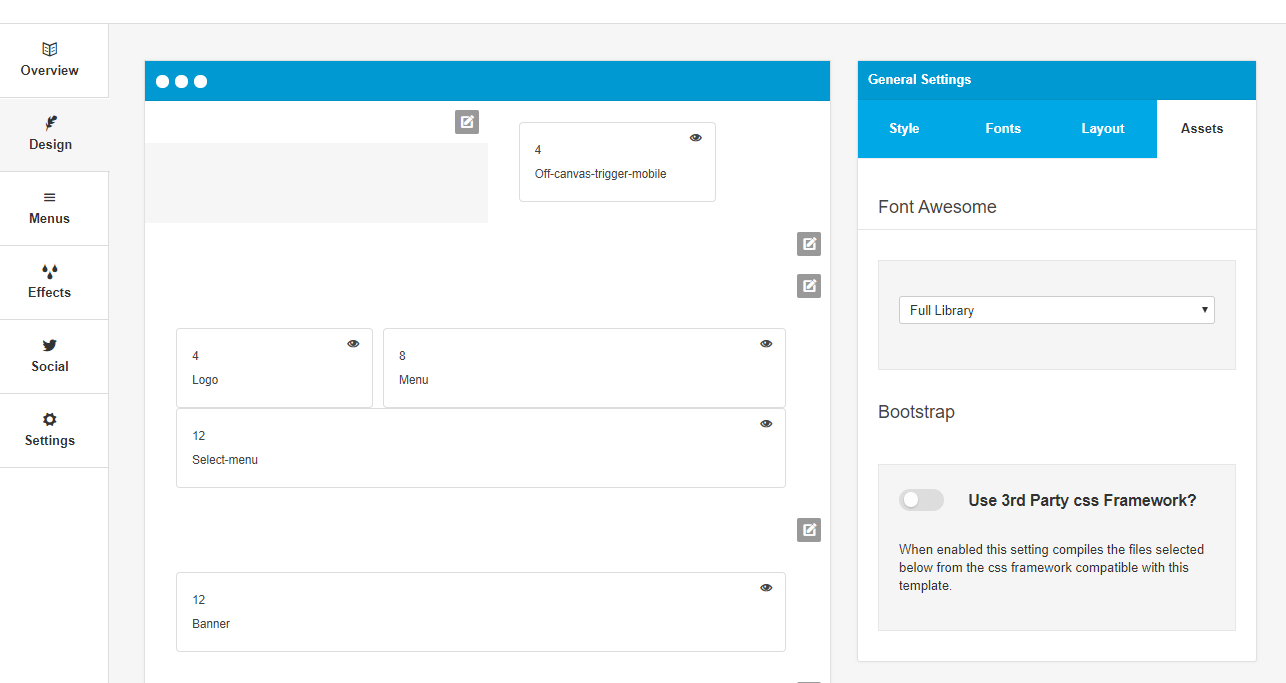Click the General Settings panel header

coord(1057,80)
